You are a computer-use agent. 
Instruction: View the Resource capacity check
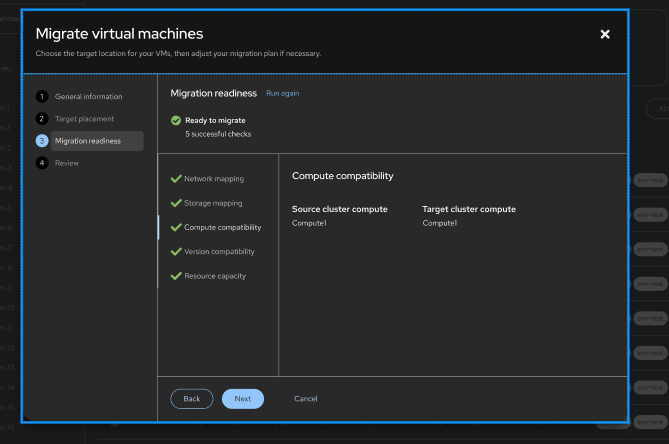(215, 276)
